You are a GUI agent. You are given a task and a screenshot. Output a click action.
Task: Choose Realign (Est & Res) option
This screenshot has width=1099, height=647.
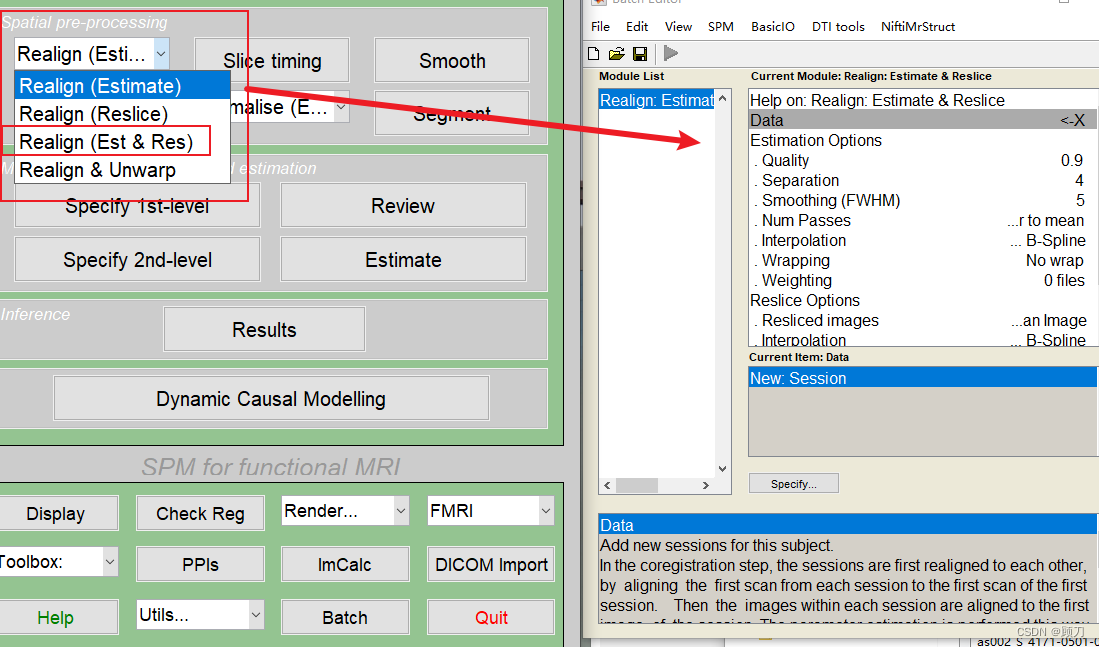tap(123, 142)
